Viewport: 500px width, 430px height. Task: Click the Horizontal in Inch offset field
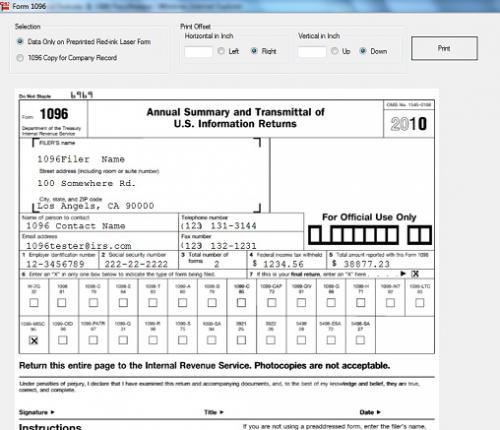pos(198,52)
